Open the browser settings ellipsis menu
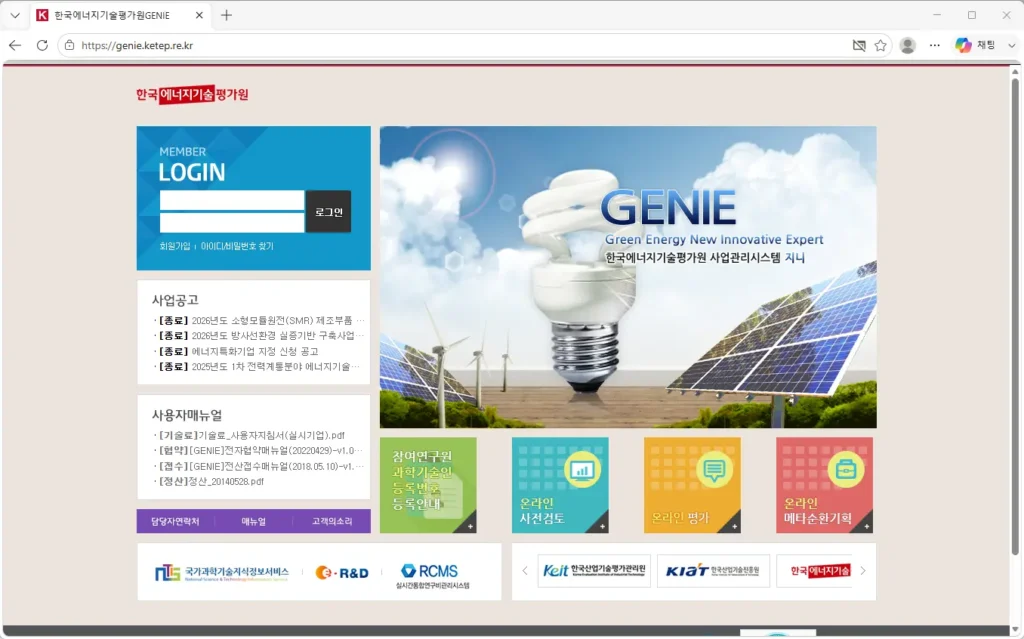 tap(935, 45)
